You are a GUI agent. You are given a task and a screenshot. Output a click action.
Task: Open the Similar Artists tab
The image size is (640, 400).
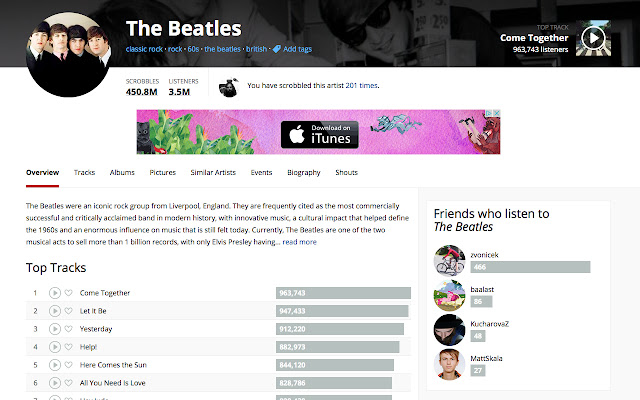(213, 173)
